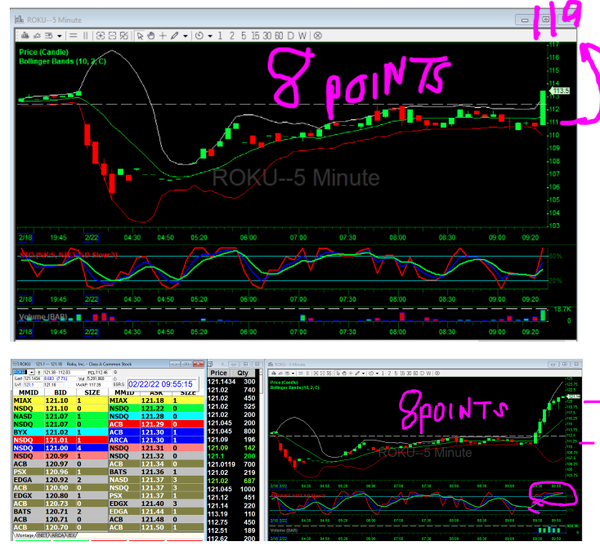
Task: Click the BID column header in Level 2
Action: (x=61, y=393)
